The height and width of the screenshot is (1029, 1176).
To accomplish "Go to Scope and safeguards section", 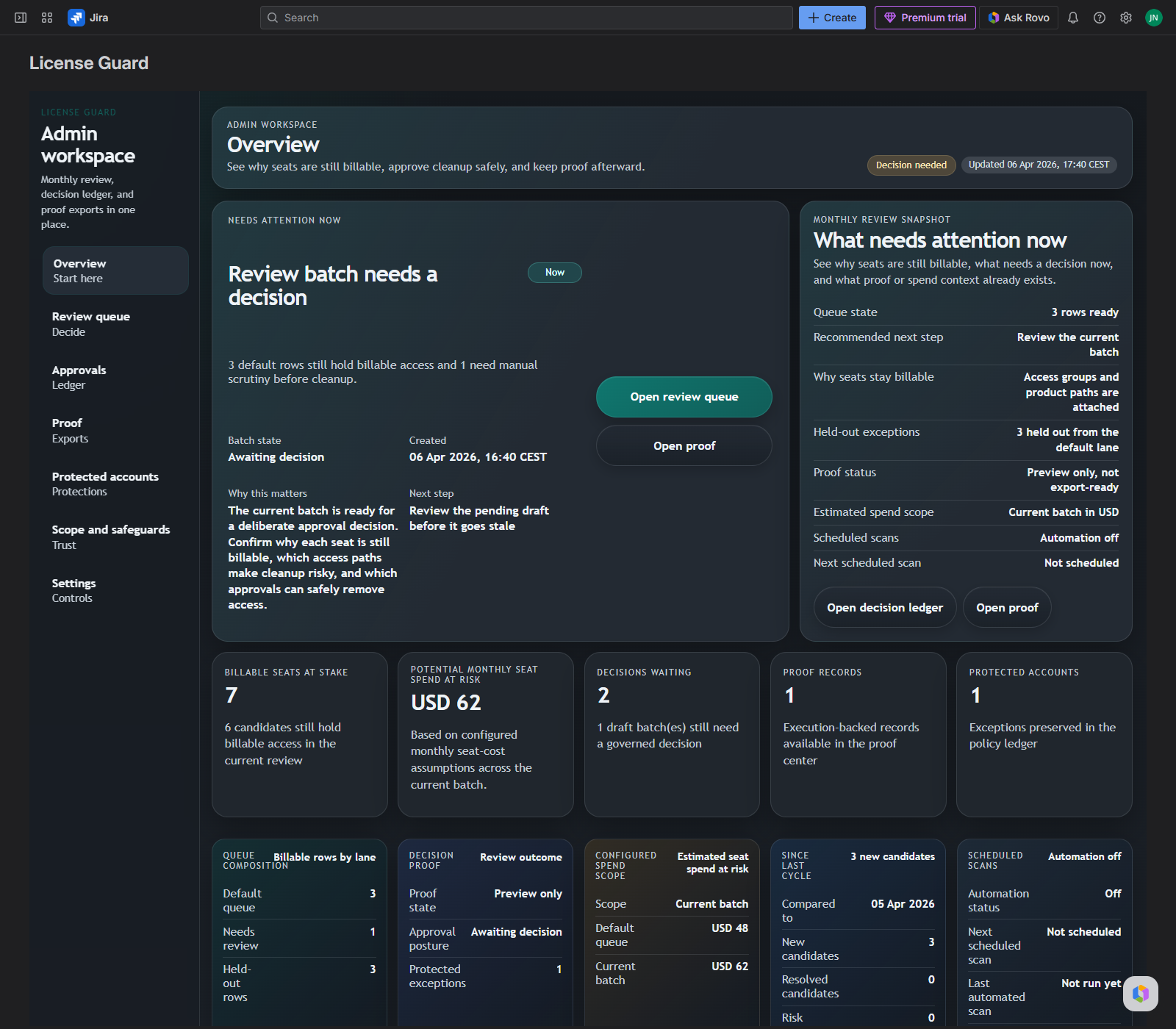I will click(x=110, y=537).
